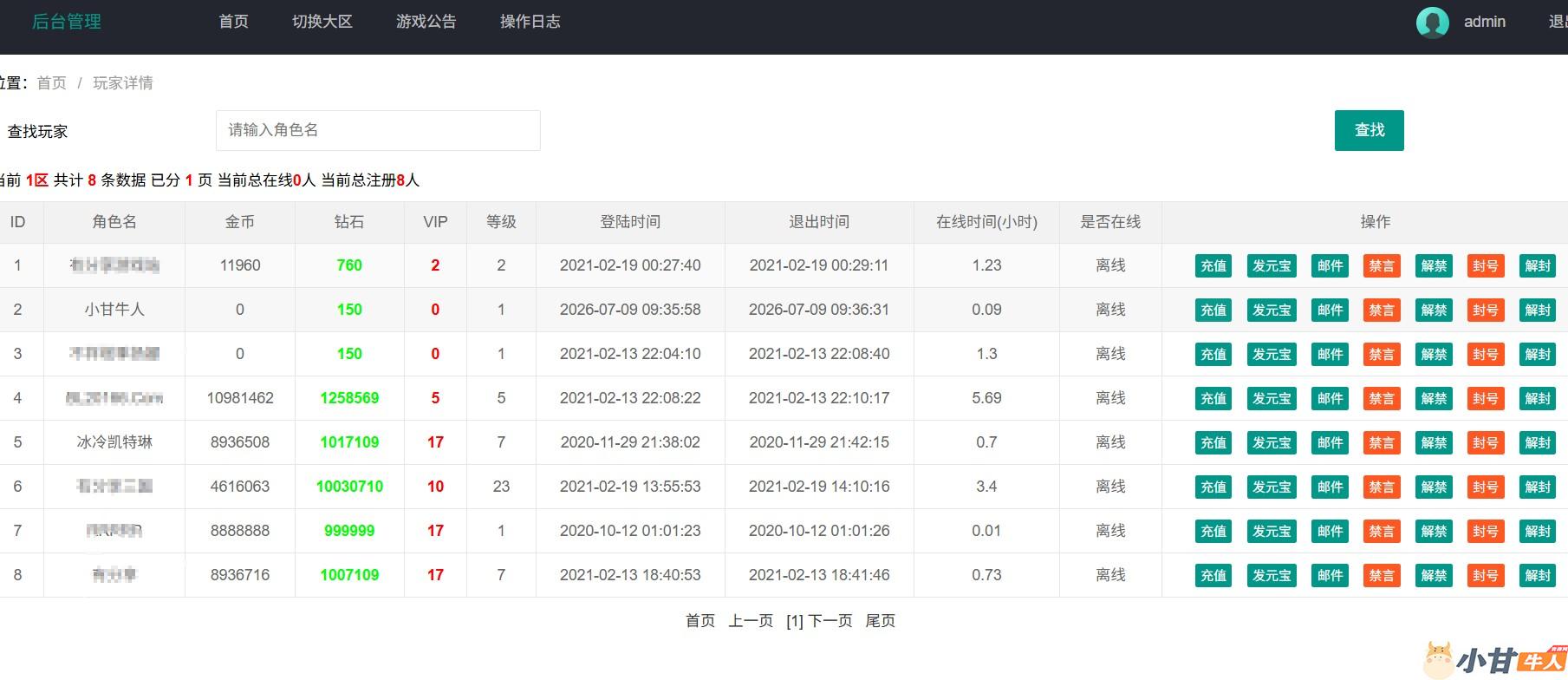Click 邮件 for player ID 3
1568x680 pixels.
1331,355
